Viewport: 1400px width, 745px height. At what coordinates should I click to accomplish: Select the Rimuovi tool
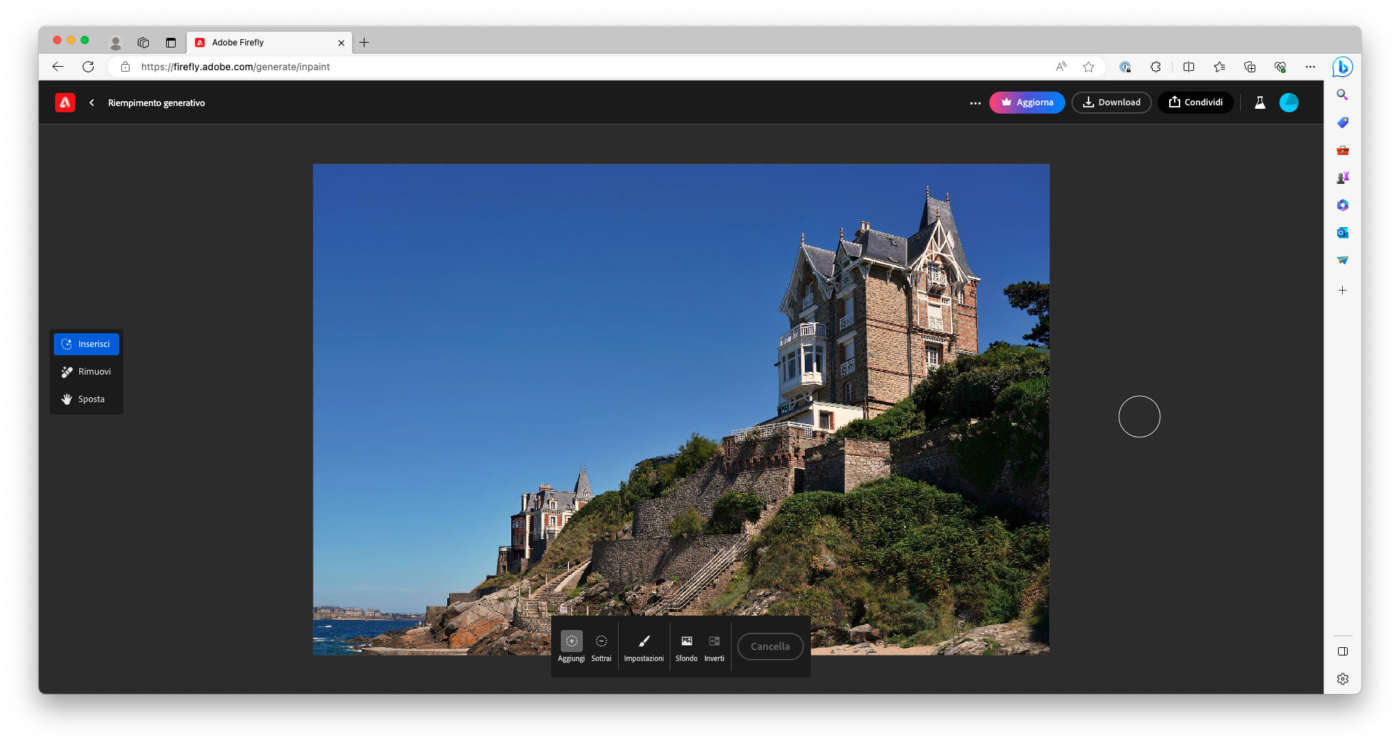86,372
